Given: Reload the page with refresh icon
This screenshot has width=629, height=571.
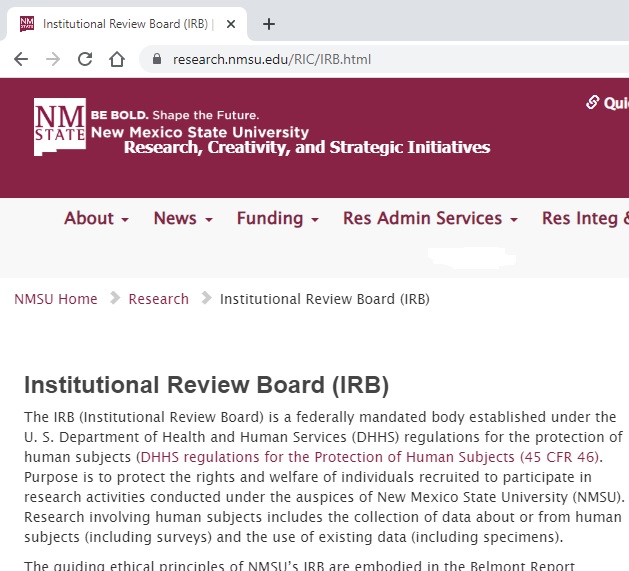Looking at the screenshot, I should click(x=85, y=59).
